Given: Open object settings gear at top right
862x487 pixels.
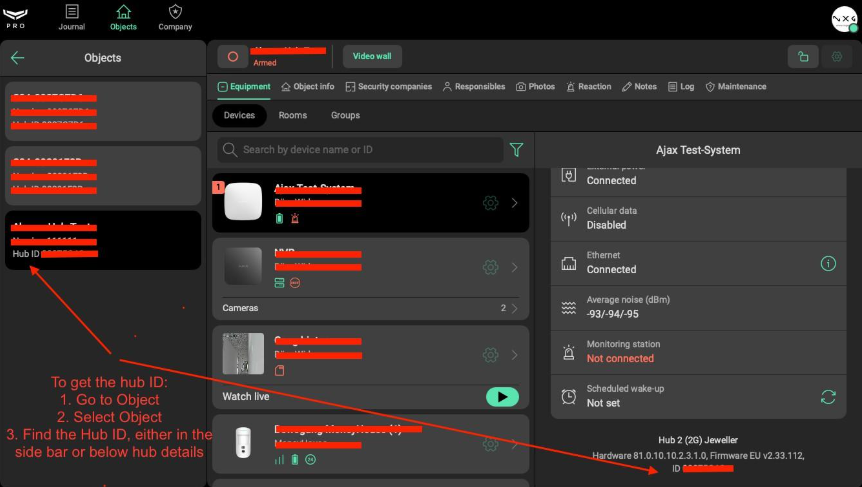Looking at the screenshot, I should point(837,57).
